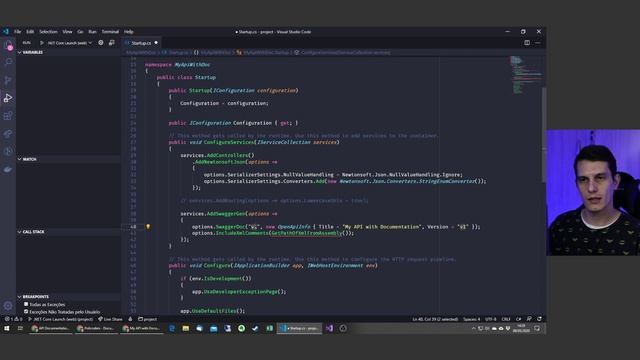Image resolution: width=640 pixels, height=360 pixels.
Task: Open Microsoft Edge from the taskbar
Action: (x=172, y=328)
